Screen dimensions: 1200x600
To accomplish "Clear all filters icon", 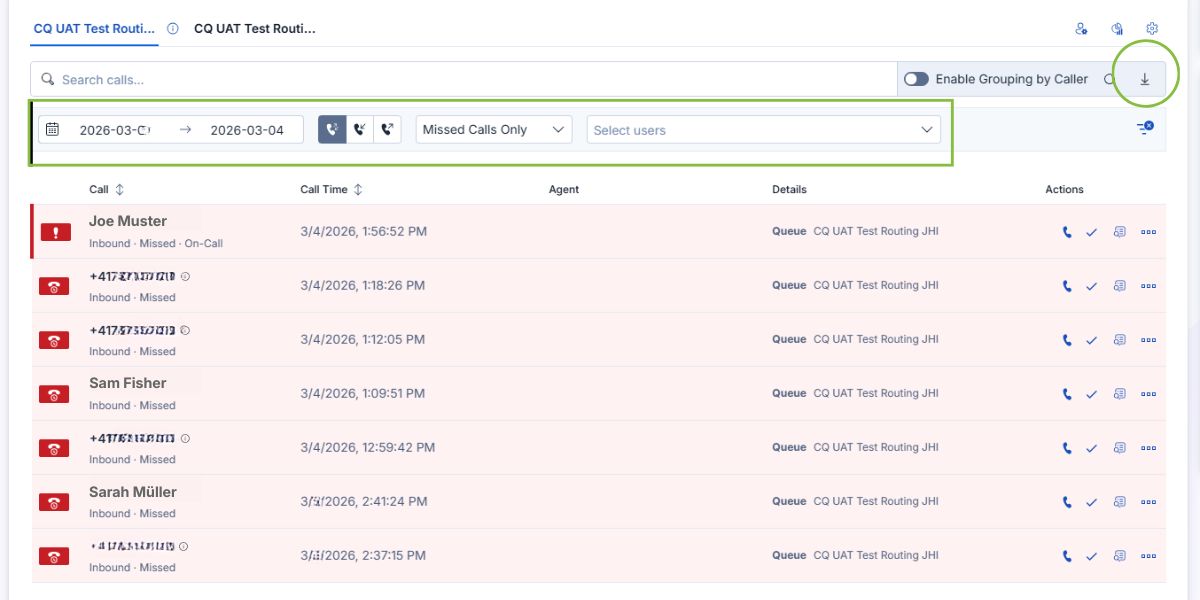I will coord(1145,128).
